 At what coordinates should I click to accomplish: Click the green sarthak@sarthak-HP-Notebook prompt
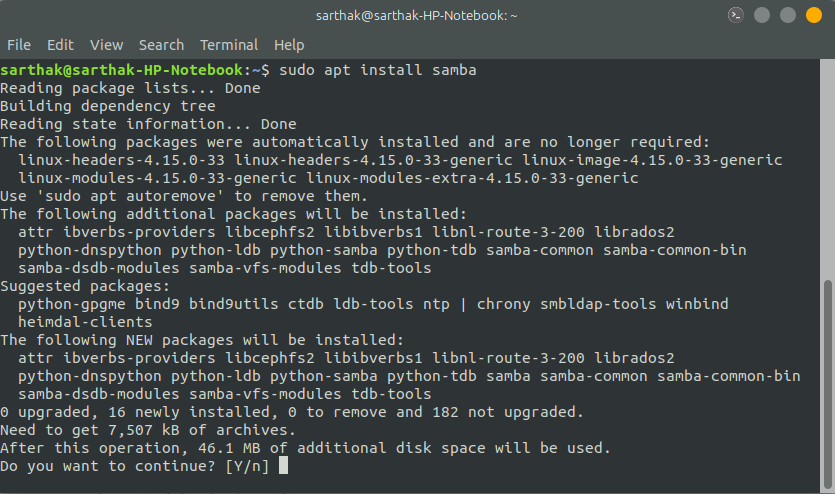[x=122, y=70]
